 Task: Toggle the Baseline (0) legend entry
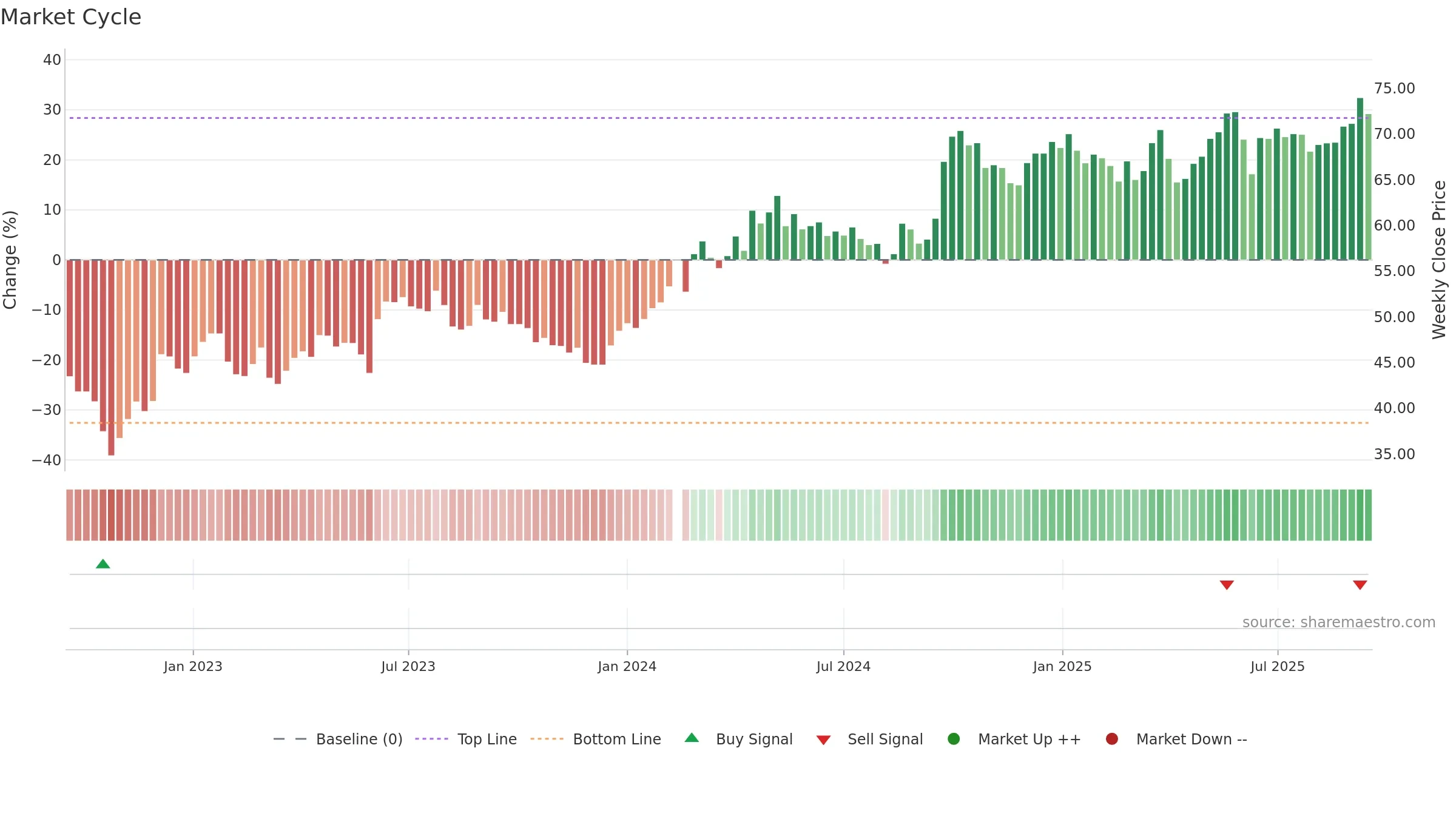(x=338, y=739)
